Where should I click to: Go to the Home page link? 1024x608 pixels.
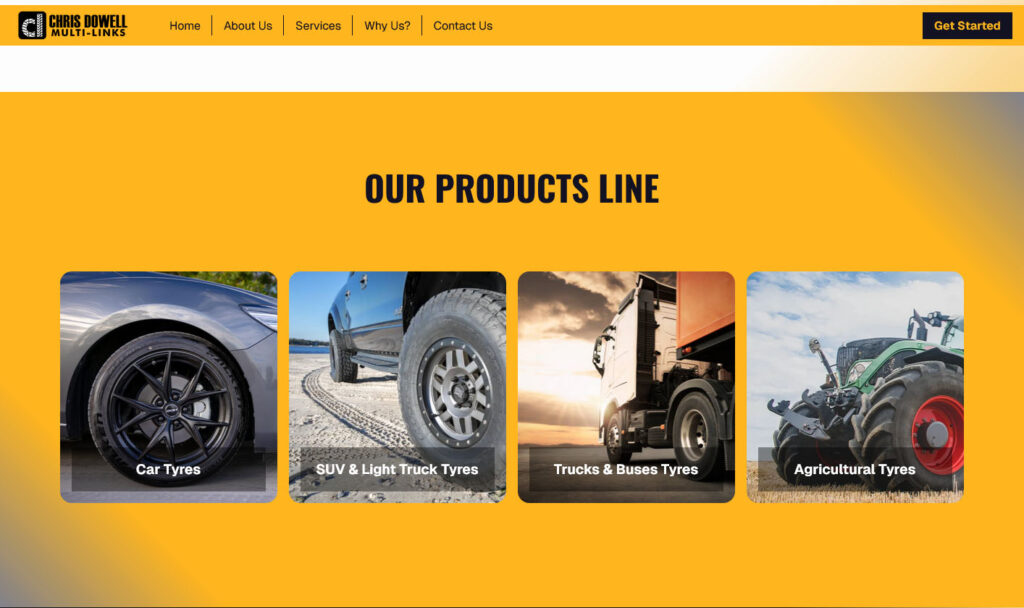[185, 25]
